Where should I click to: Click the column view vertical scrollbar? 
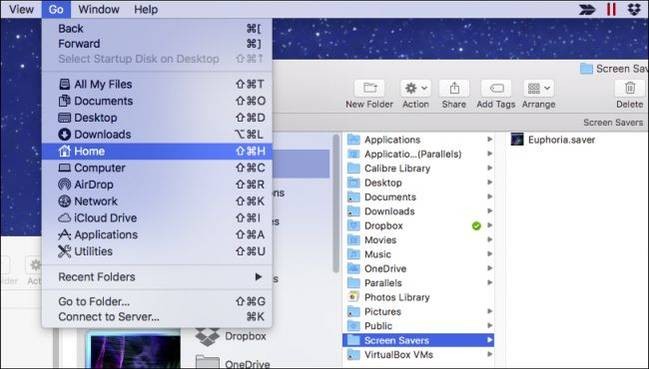click(336, 204)
